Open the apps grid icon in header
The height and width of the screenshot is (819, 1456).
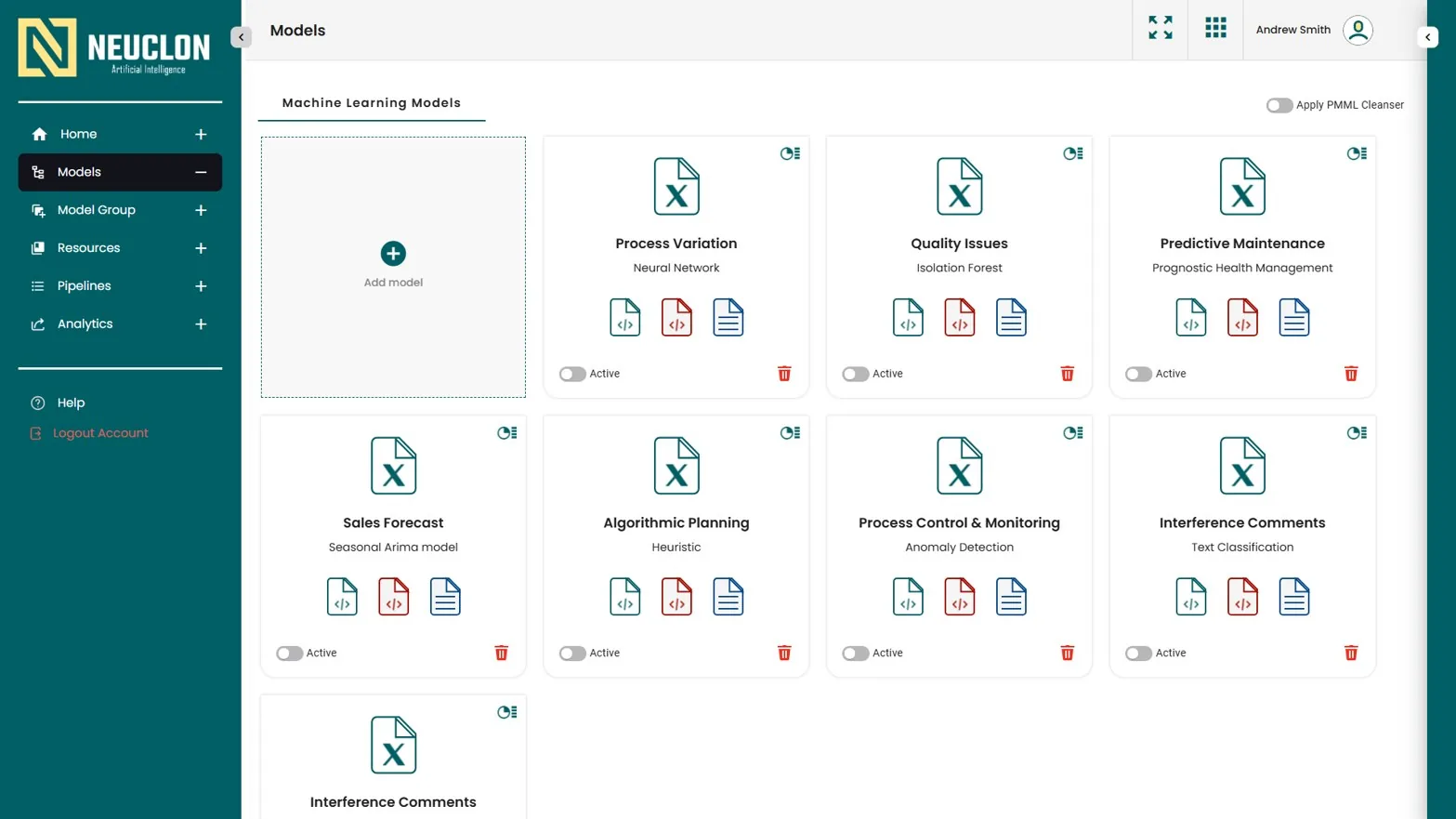[1215, 28]
